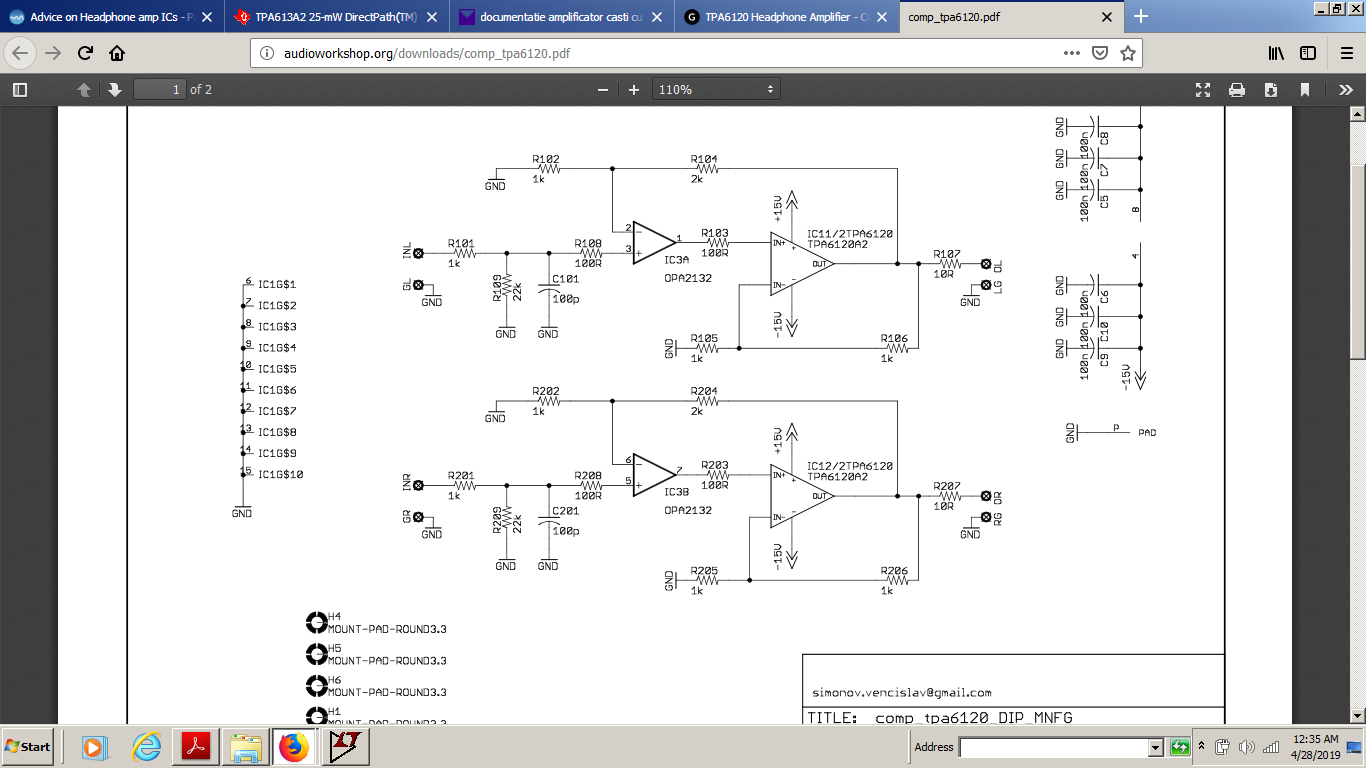Image resolution: width=1366 pixels, height=768 pixels.
Task: Open Firefox hamburger menu
Action: (1345, 53)
